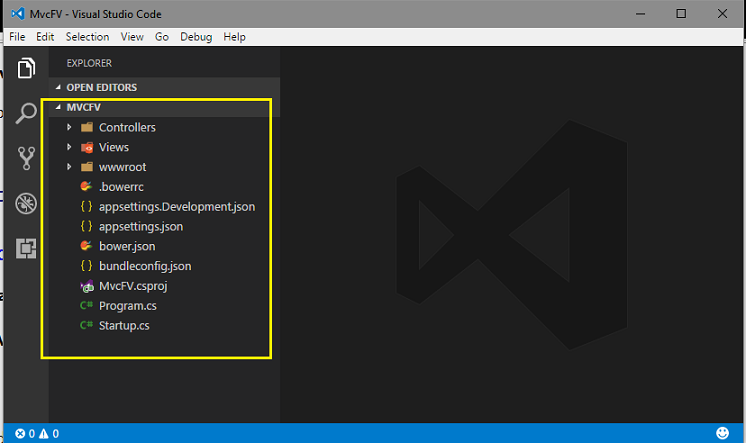The height and width of the screenshot is (443, 746).
Task: Open the Edit menu
Action: pos(45,37)
